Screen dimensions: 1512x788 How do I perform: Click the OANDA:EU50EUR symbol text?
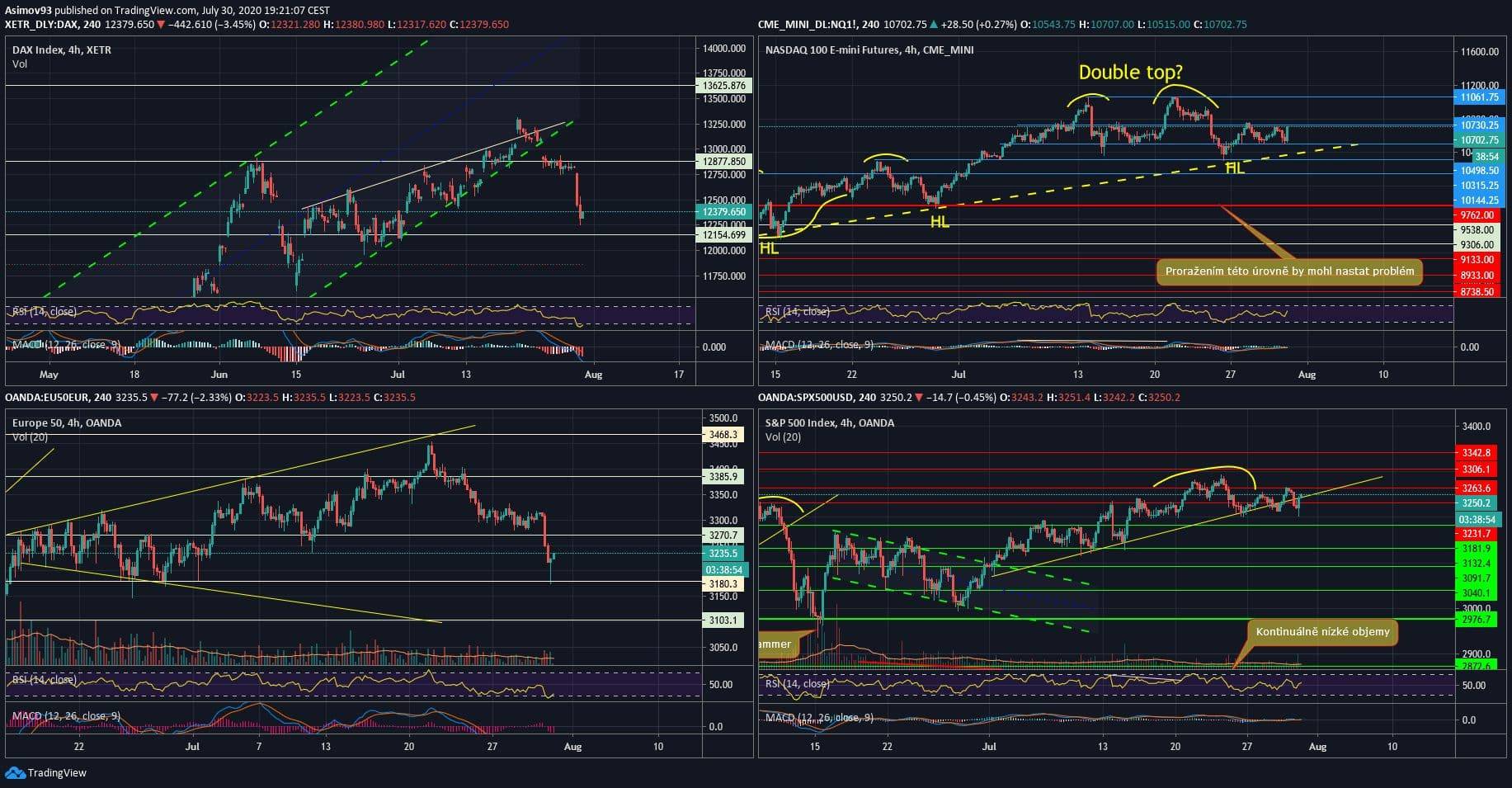pyautogui.click(x=45, y=398)
